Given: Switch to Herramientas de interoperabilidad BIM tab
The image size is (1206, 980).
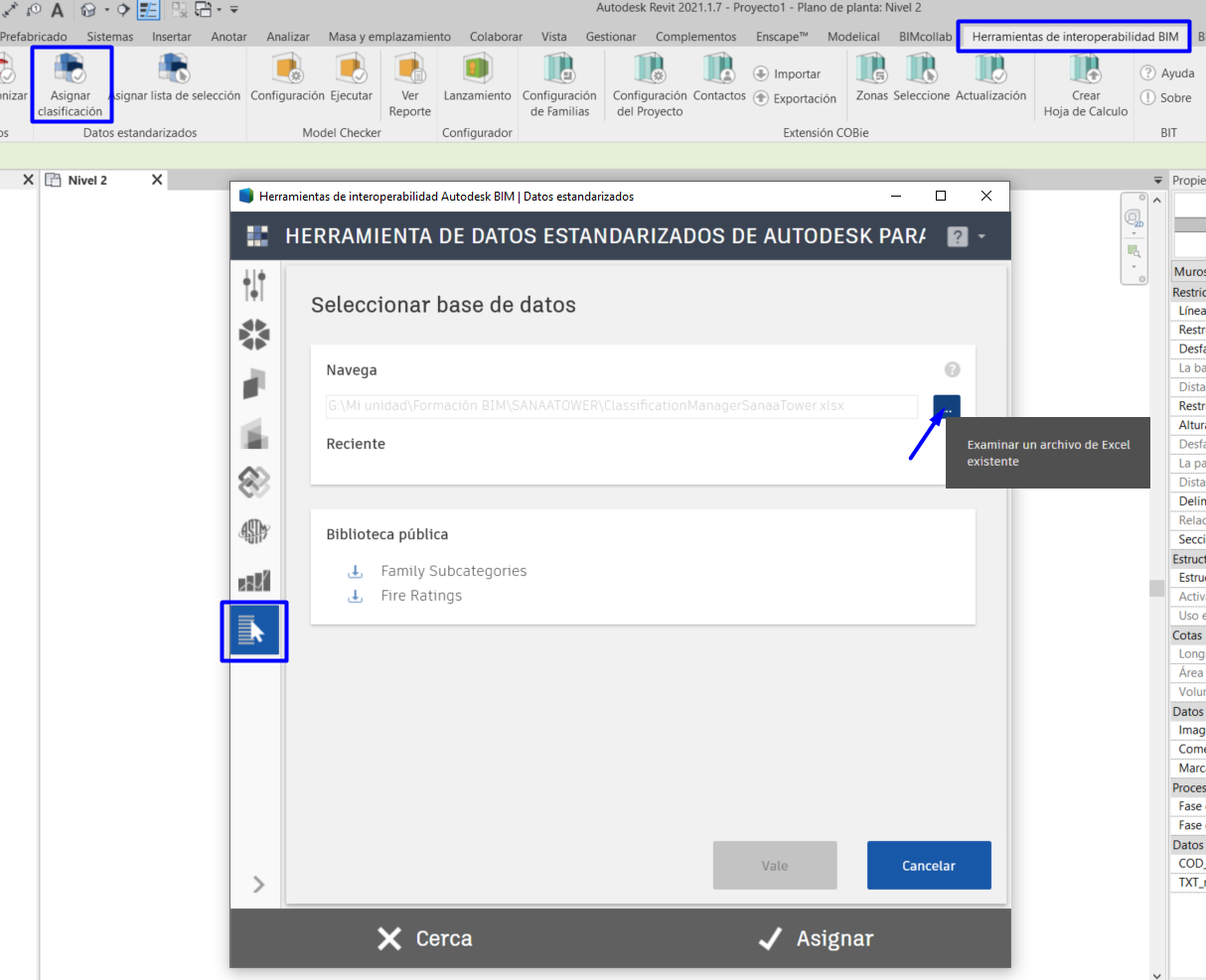Looking at the screenshot, I should click(x=1075, y=37).
